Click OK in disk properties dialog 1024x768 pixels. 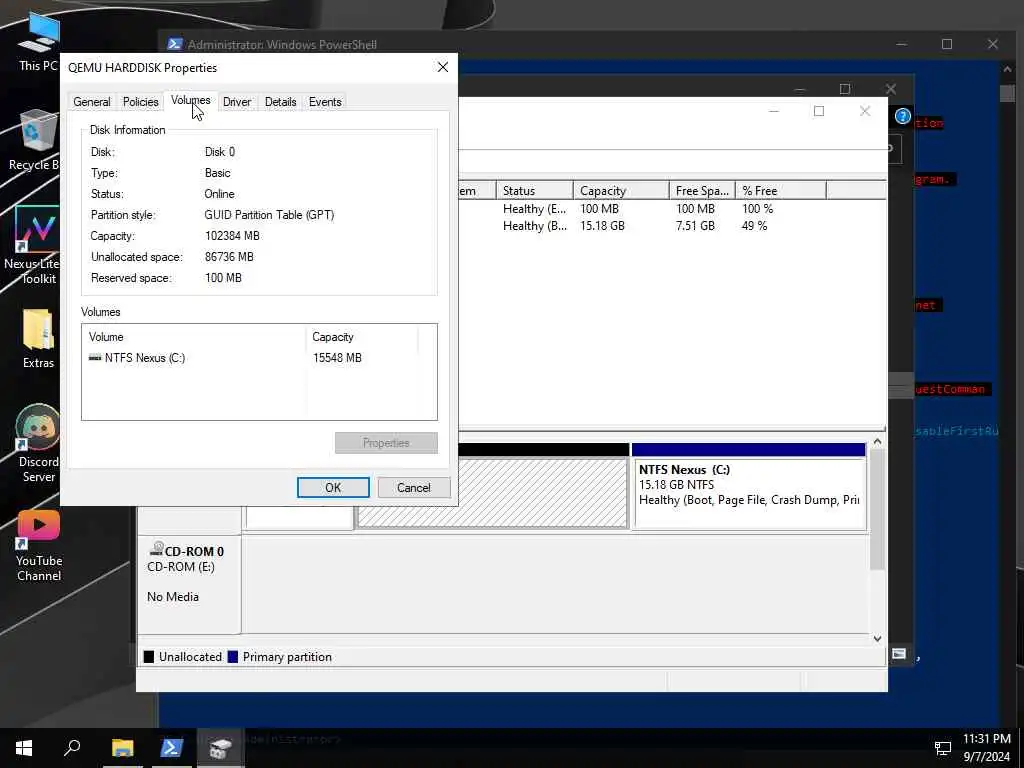click(x=333, y=488)
